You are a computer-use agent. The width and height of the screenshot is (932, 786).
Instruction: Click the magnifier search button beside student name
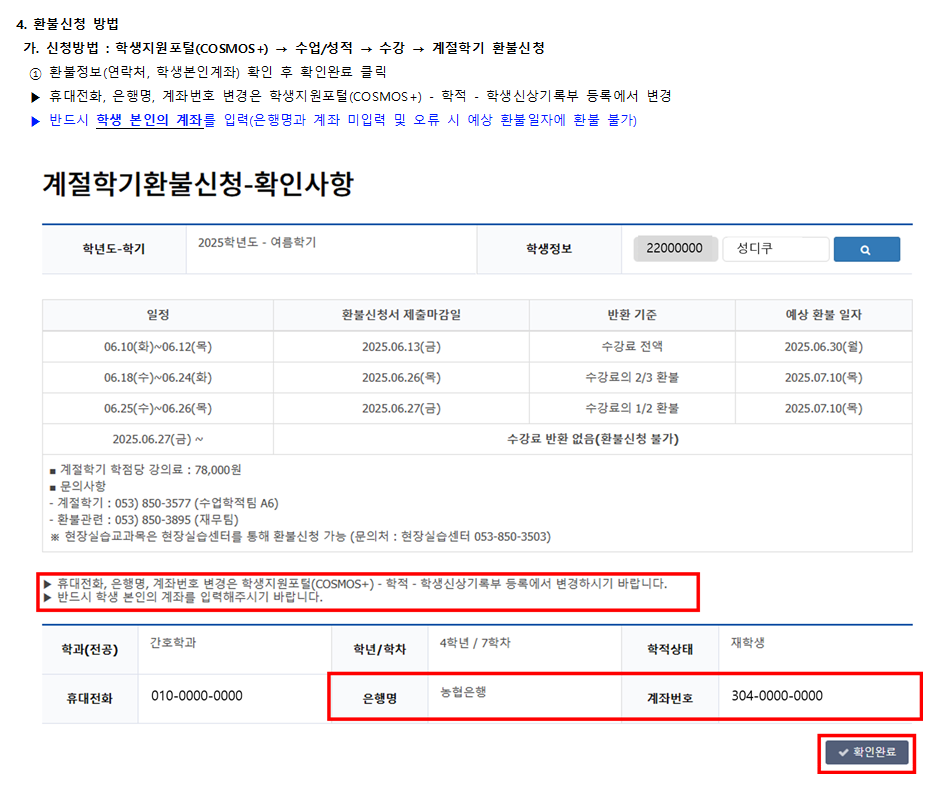coord(866,250)
